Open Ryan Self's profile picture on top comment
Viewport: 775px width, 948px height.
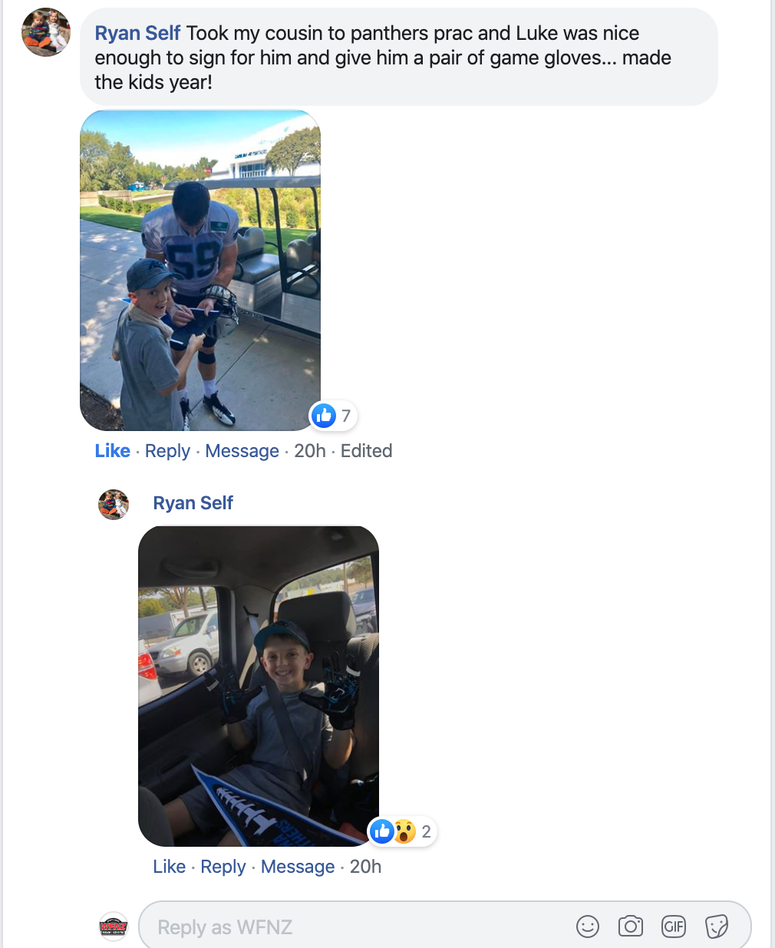[46, 32]
